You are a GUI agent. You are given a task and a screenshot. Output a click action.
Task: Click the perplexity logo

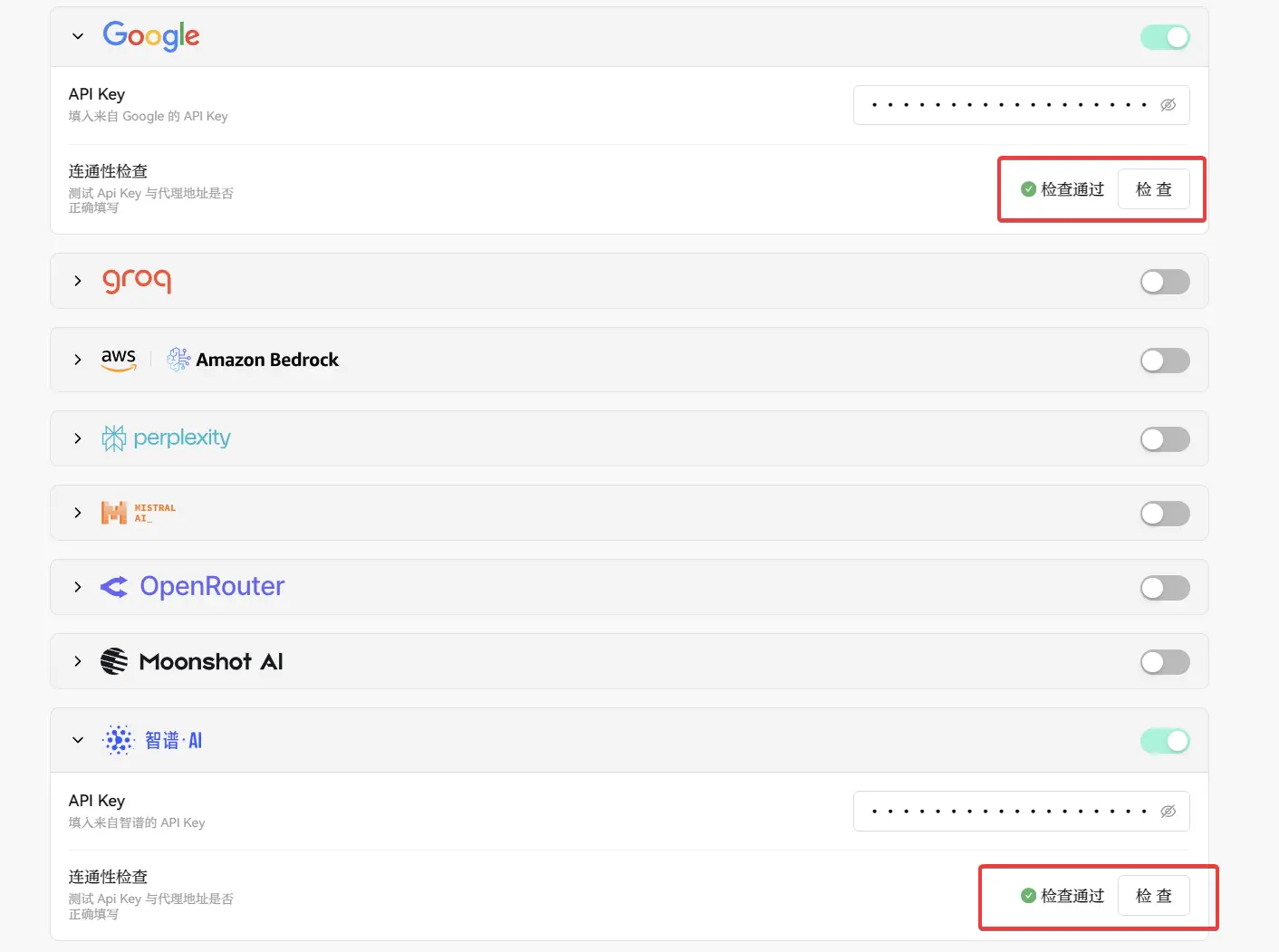pos(167,438)
